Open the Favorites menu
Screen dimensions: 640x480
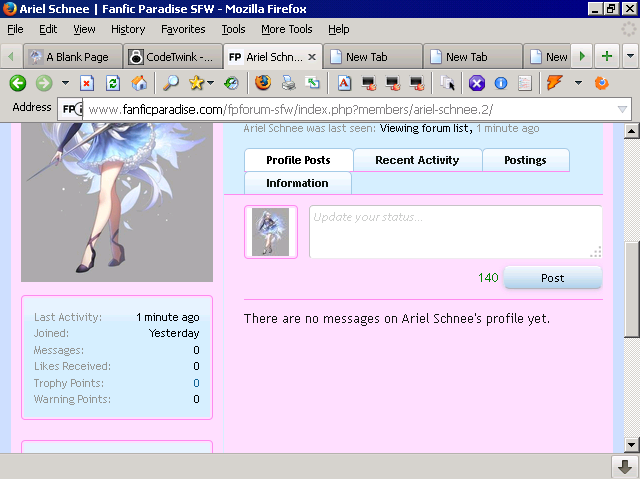coord(183,29)
